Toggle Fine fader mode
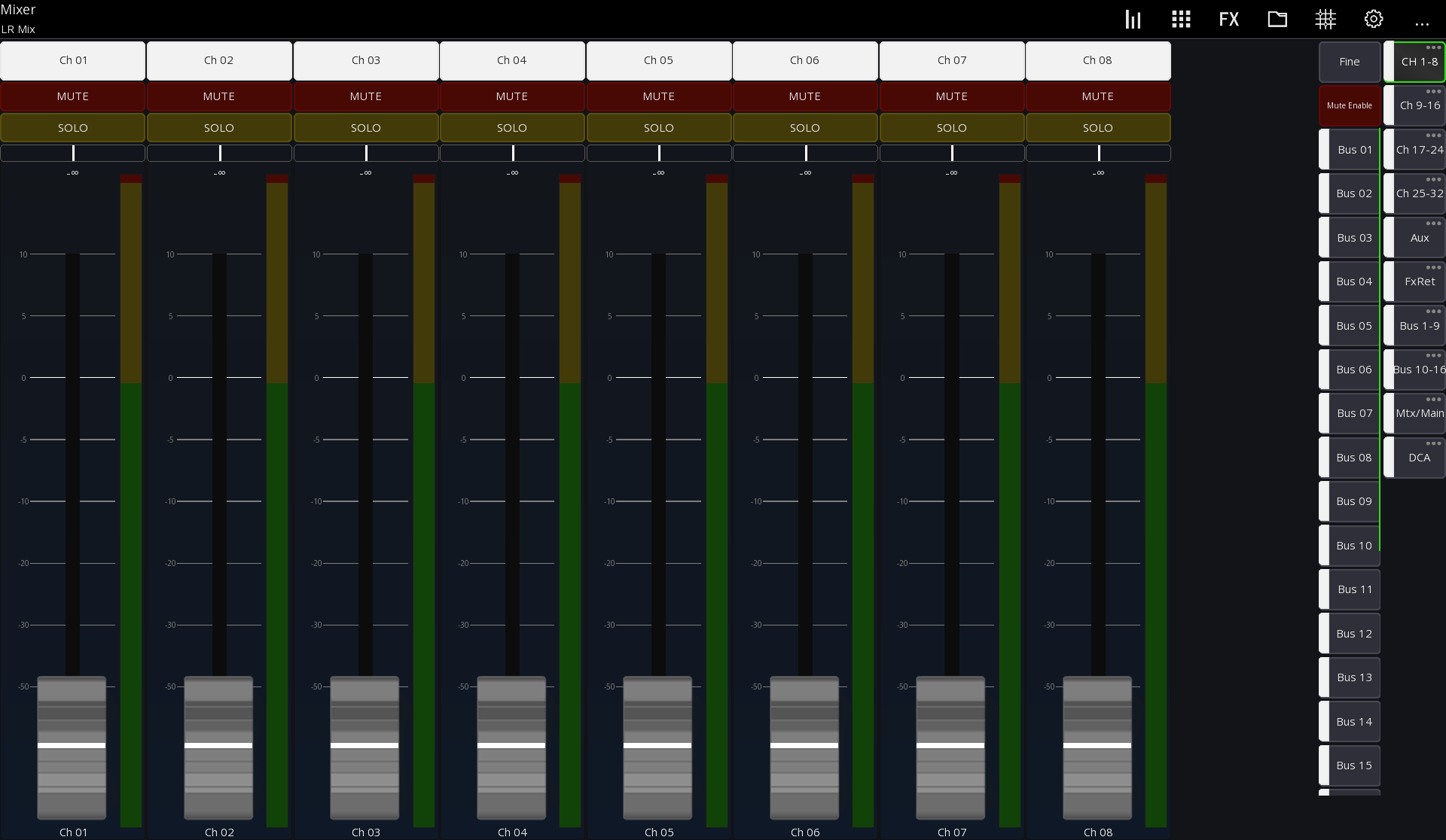 [1350, 62]
